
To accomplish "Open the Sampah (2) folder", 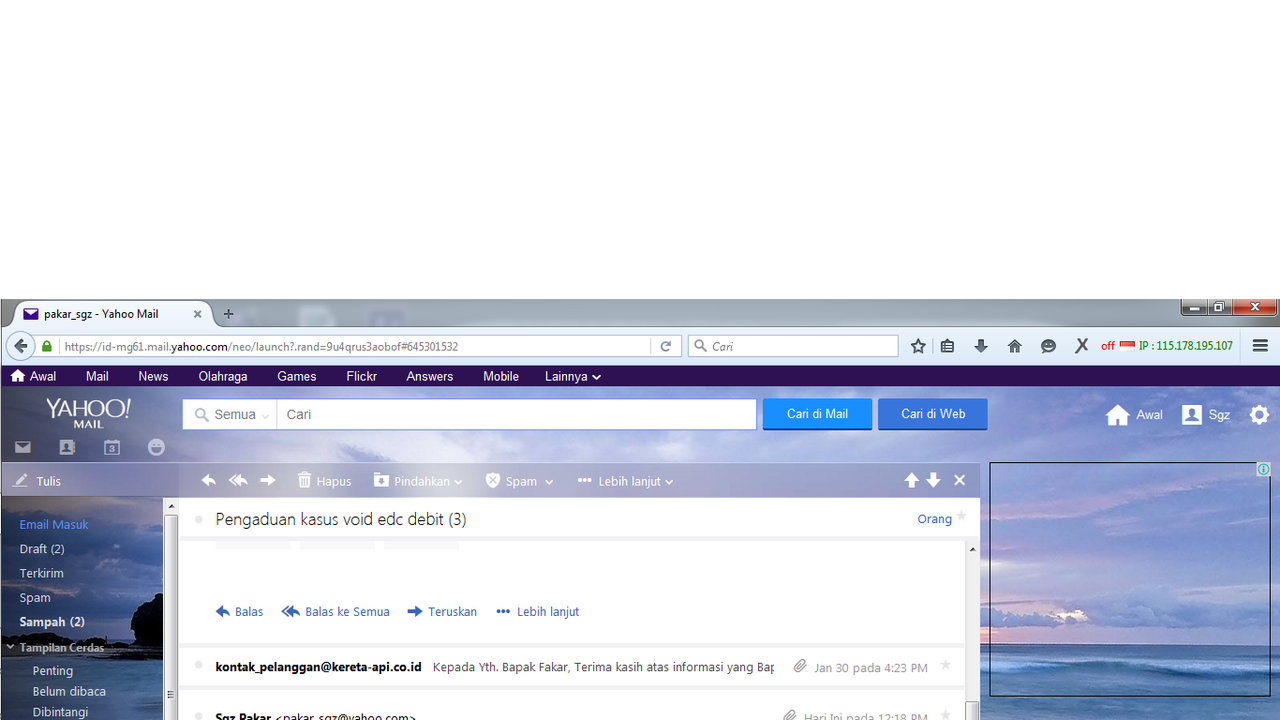I will point(52,622).
